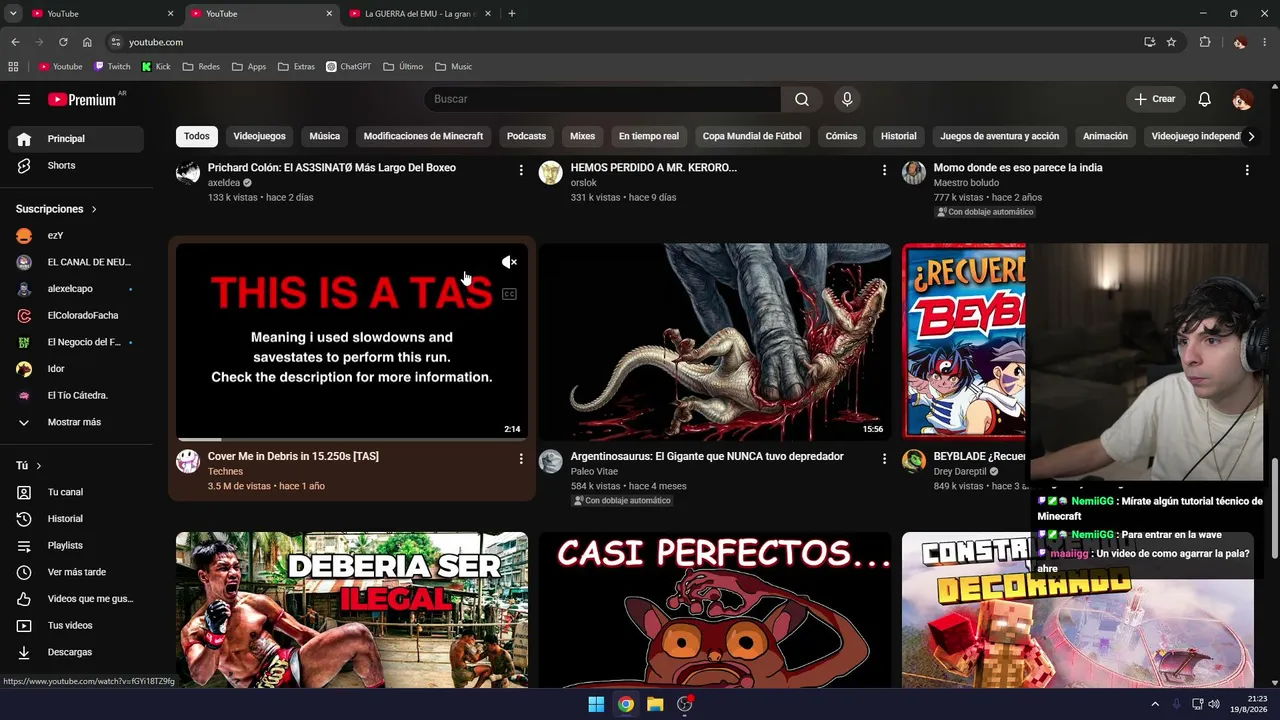Click the Crear button
This screenshot has height=720, width=1280.
(x=1155, y=99)
